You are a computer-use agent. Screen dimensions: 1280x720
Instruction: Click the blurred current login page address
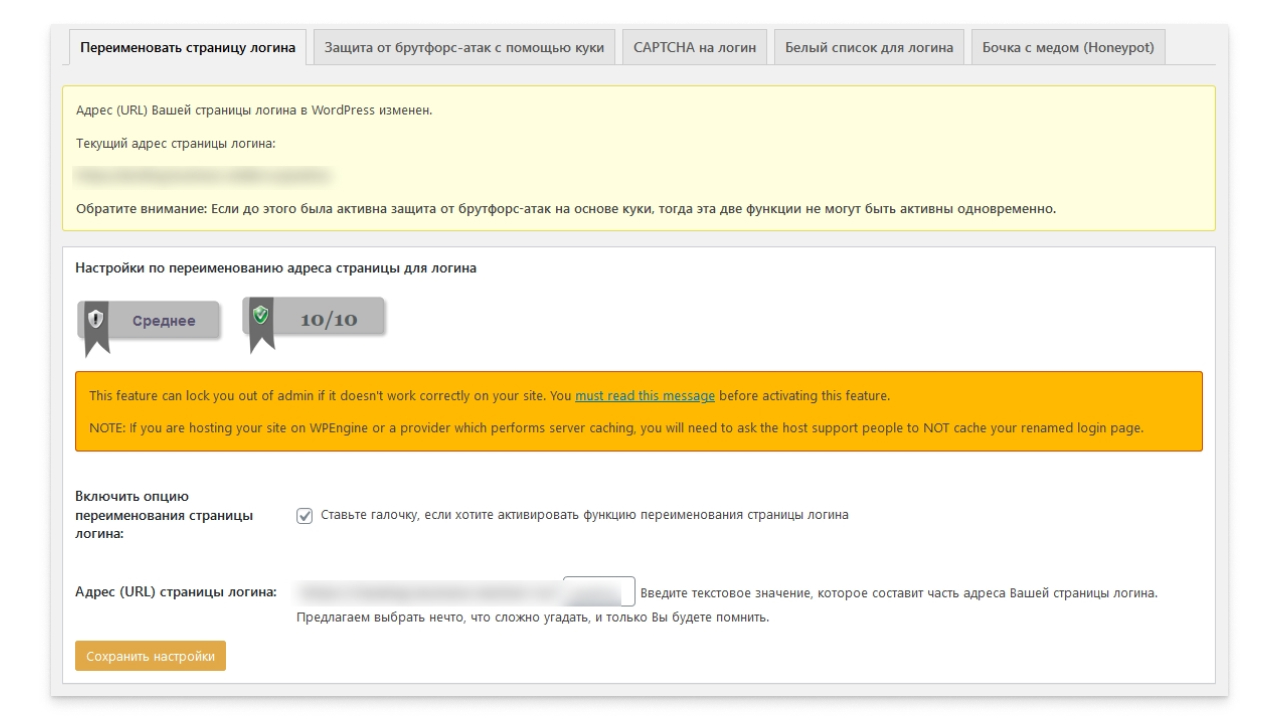click(204, 176)
